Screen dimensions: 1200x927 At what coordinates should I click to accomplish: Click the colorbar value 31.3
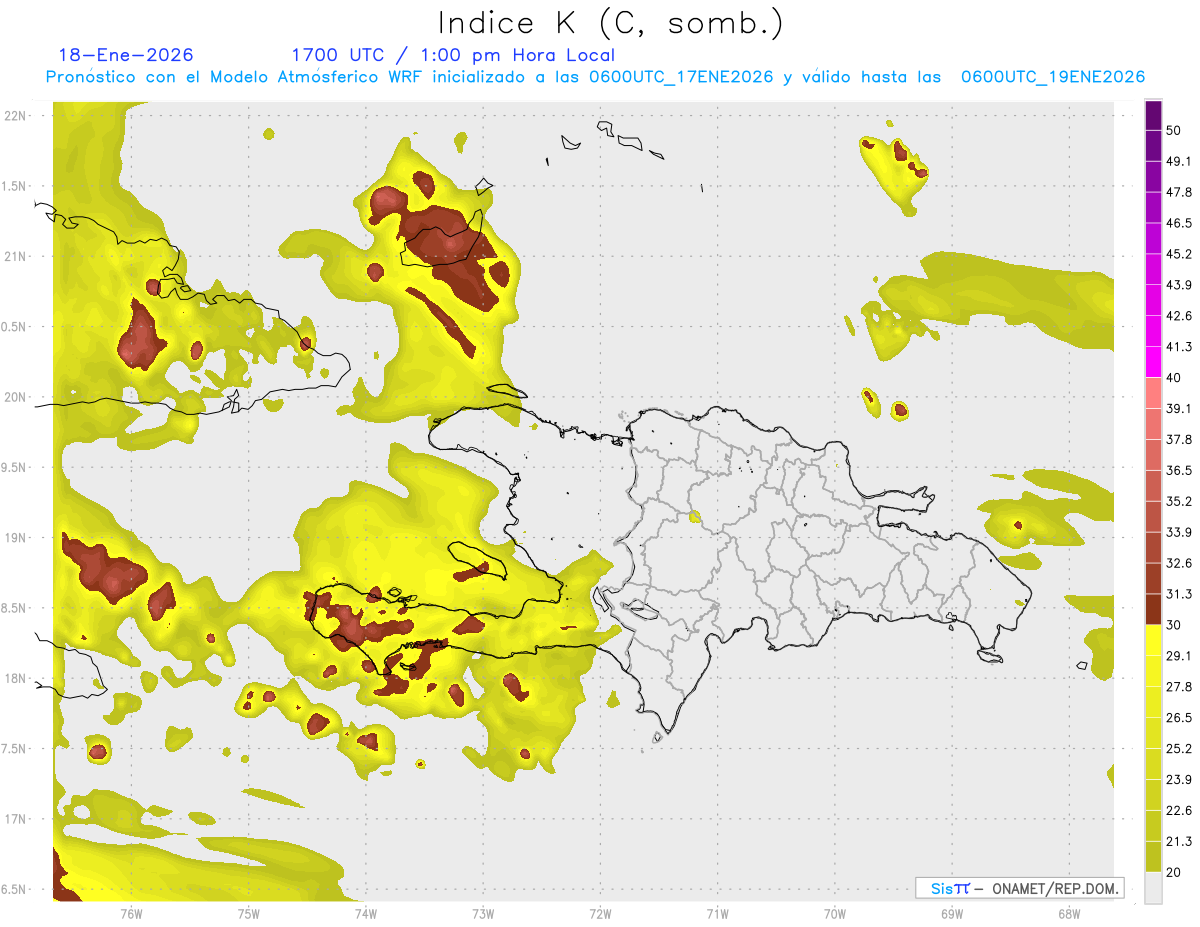(1179, 594)
